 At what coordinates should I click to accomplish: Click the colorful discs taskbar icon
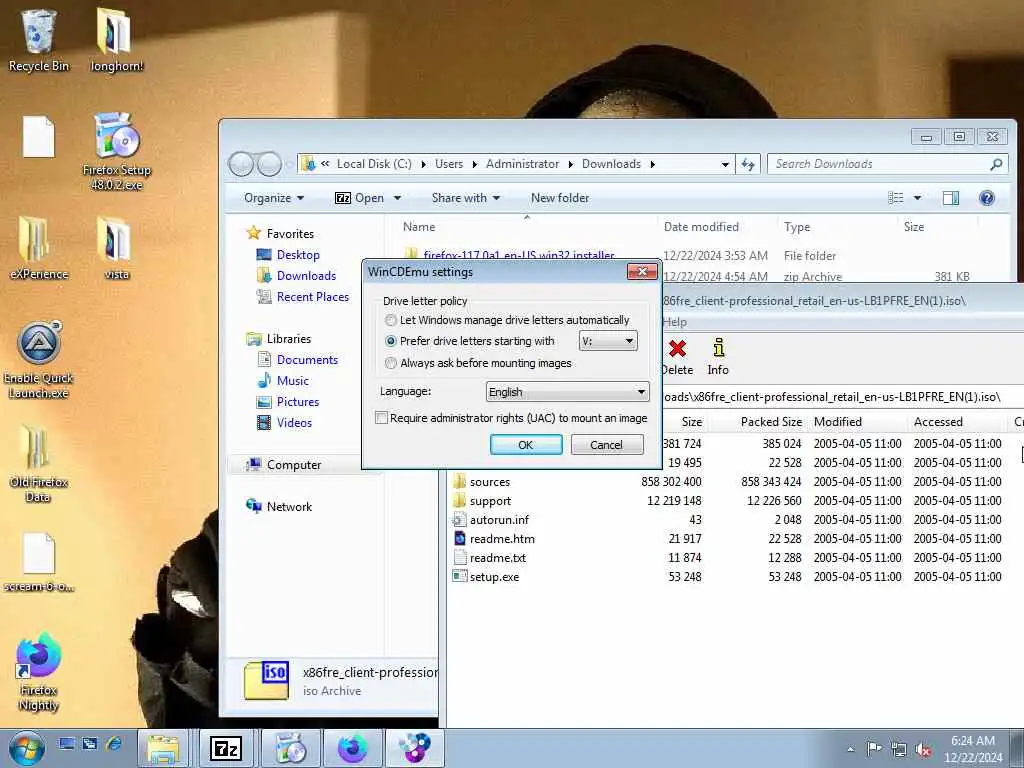click(415, 749)
